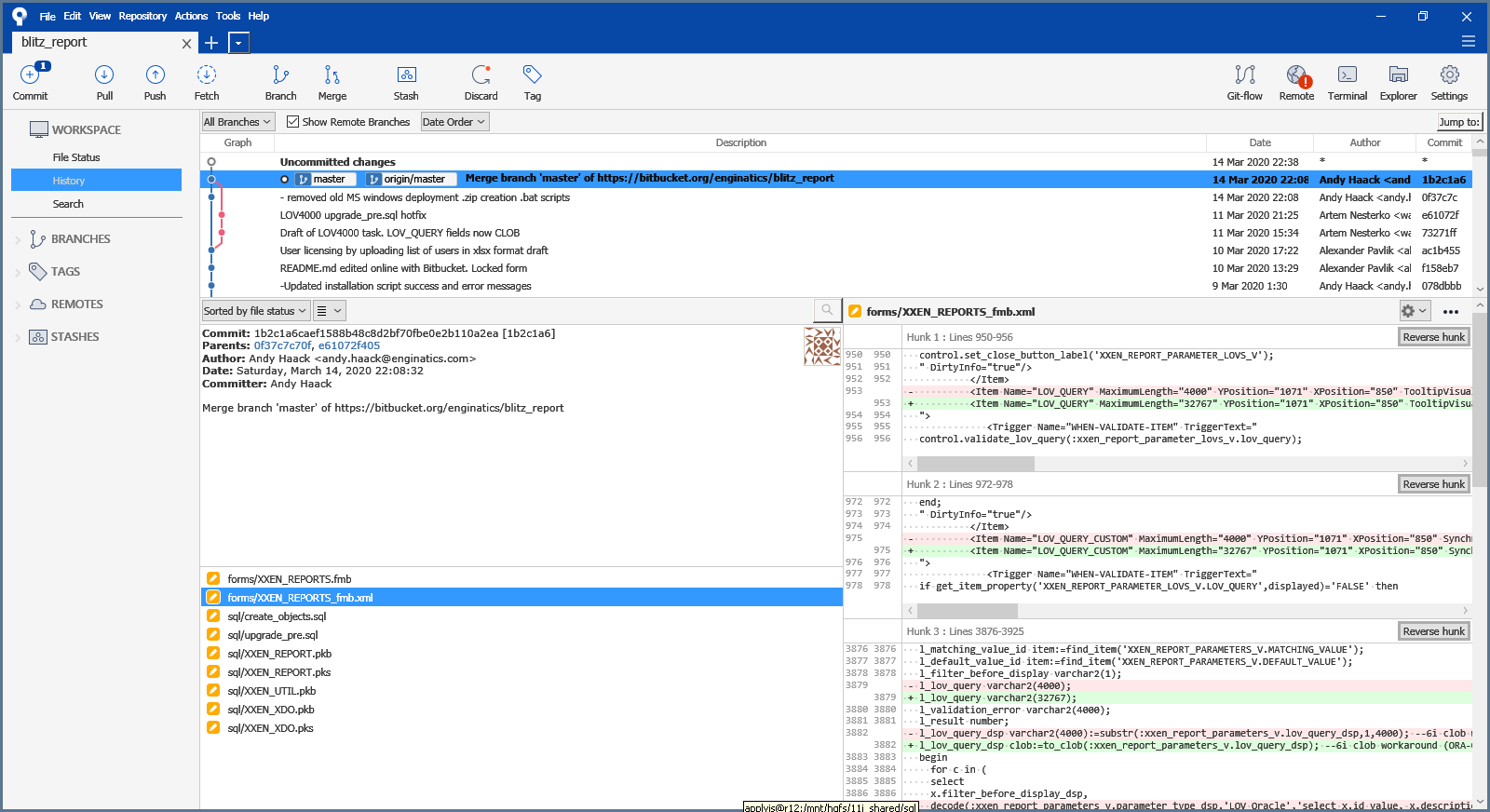The height and width of the screenshot is (812, 1490).
Task: Launch the Terminal
Action: coord(1347,81)
